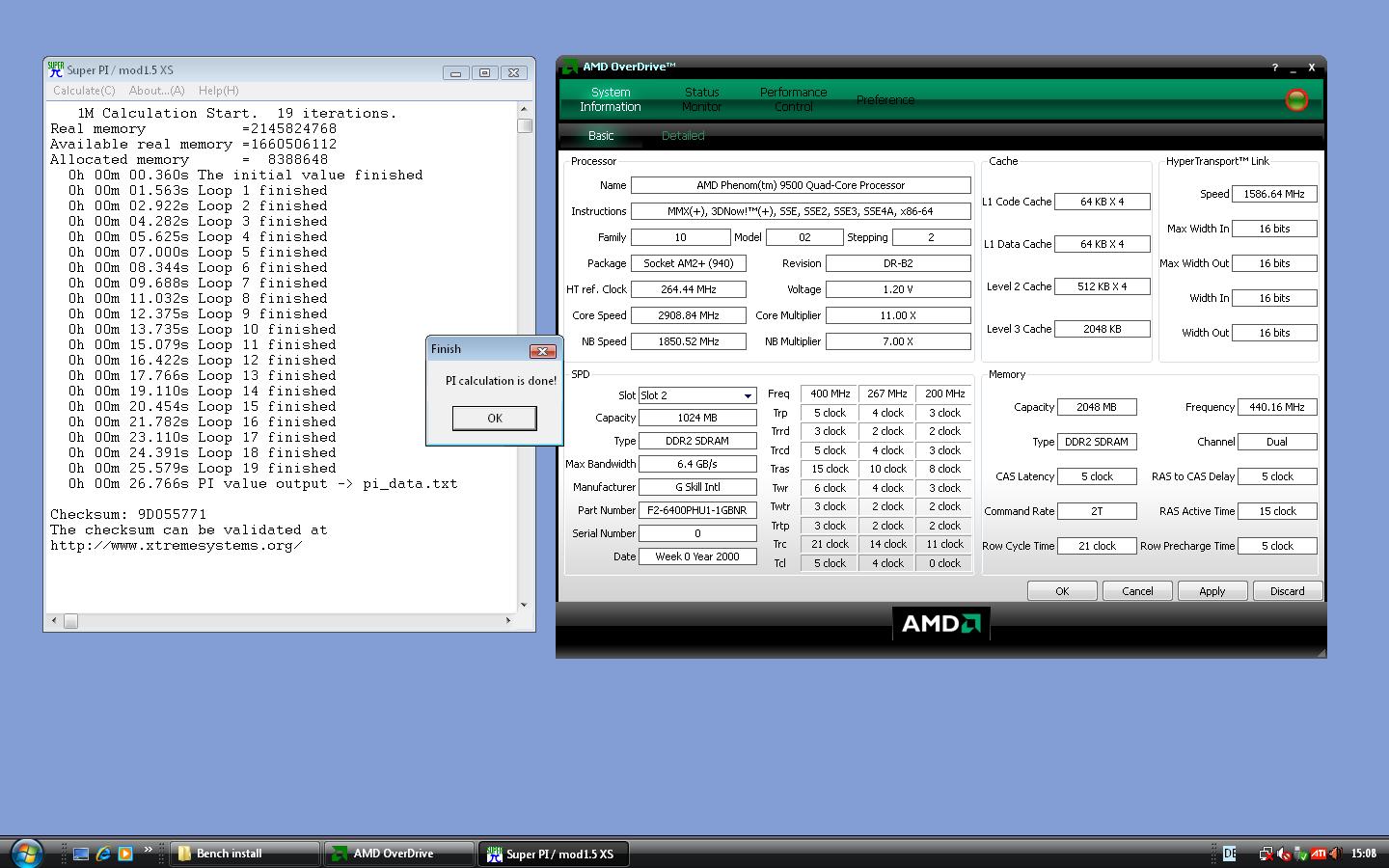The width and height of the screenshot is (1389, 868).
Task: Close the Finish dialog with X
Action: (542, 351)
